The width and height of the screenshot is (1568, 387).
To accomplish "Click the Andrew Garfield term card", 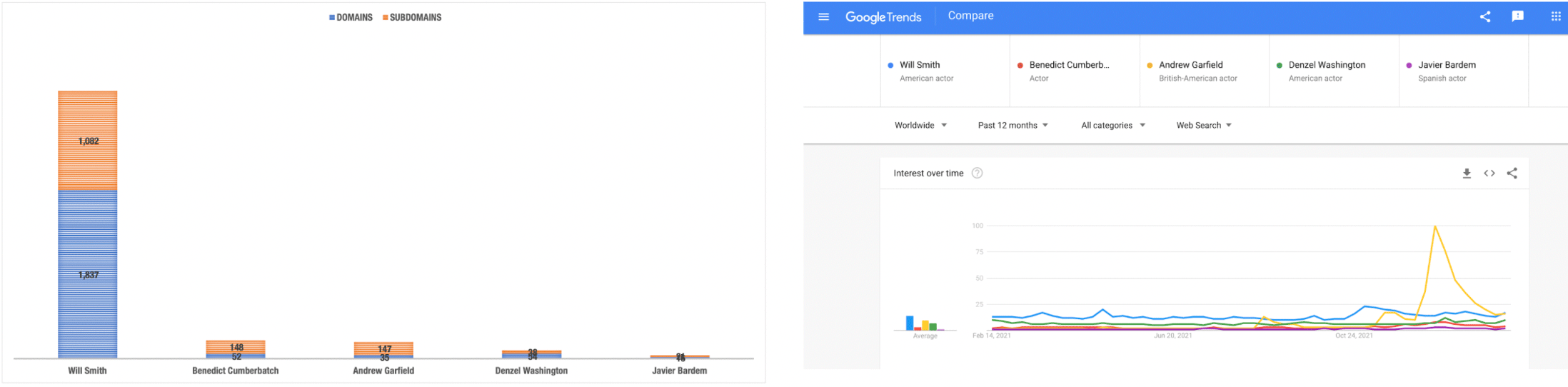I will click(x=1205, y=71).
